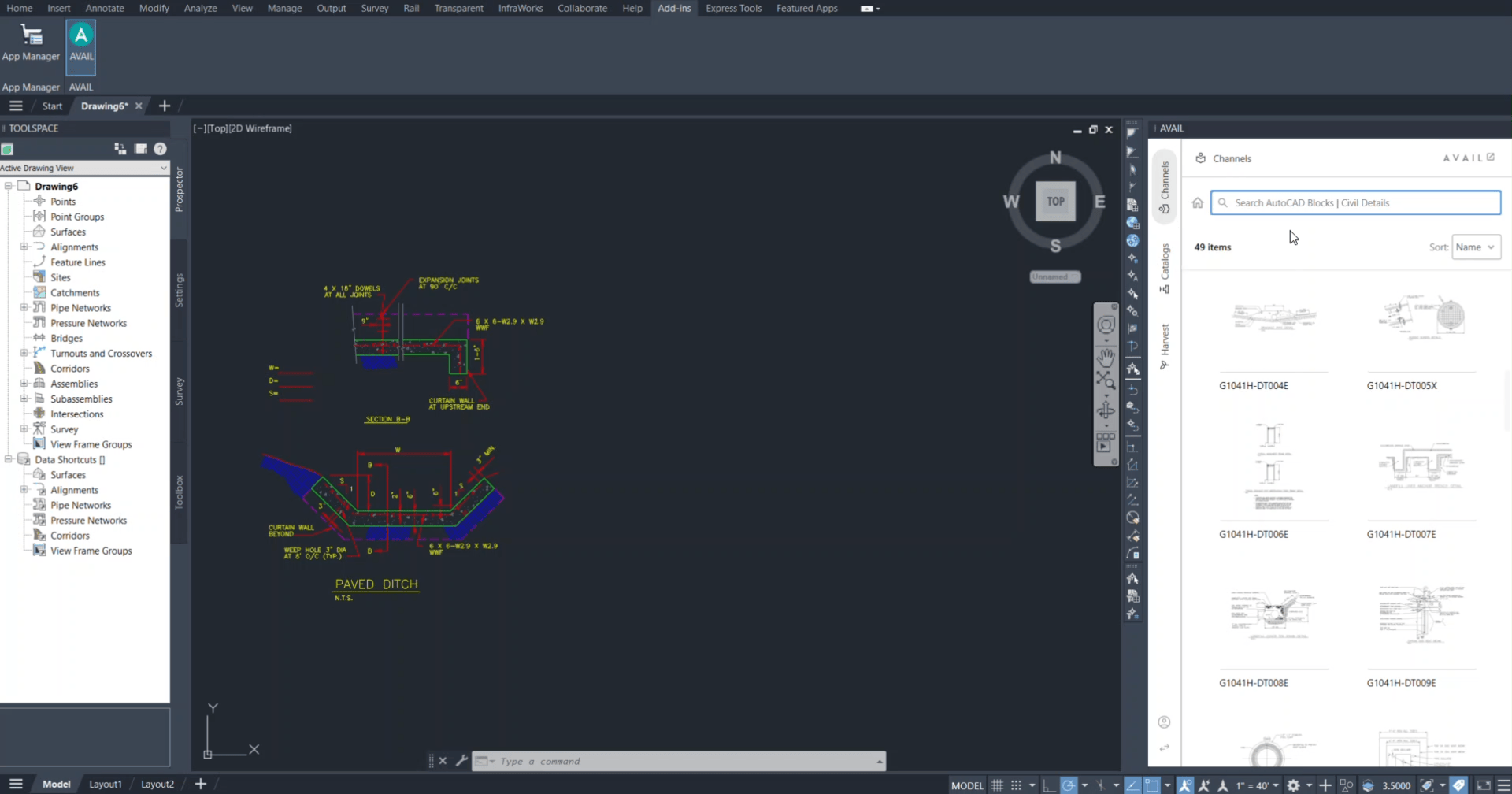Image resolution: width=1512 pixels, height=794 pixels.
Task: Open the Toolspace help icon
Action: tap(160, 149)
